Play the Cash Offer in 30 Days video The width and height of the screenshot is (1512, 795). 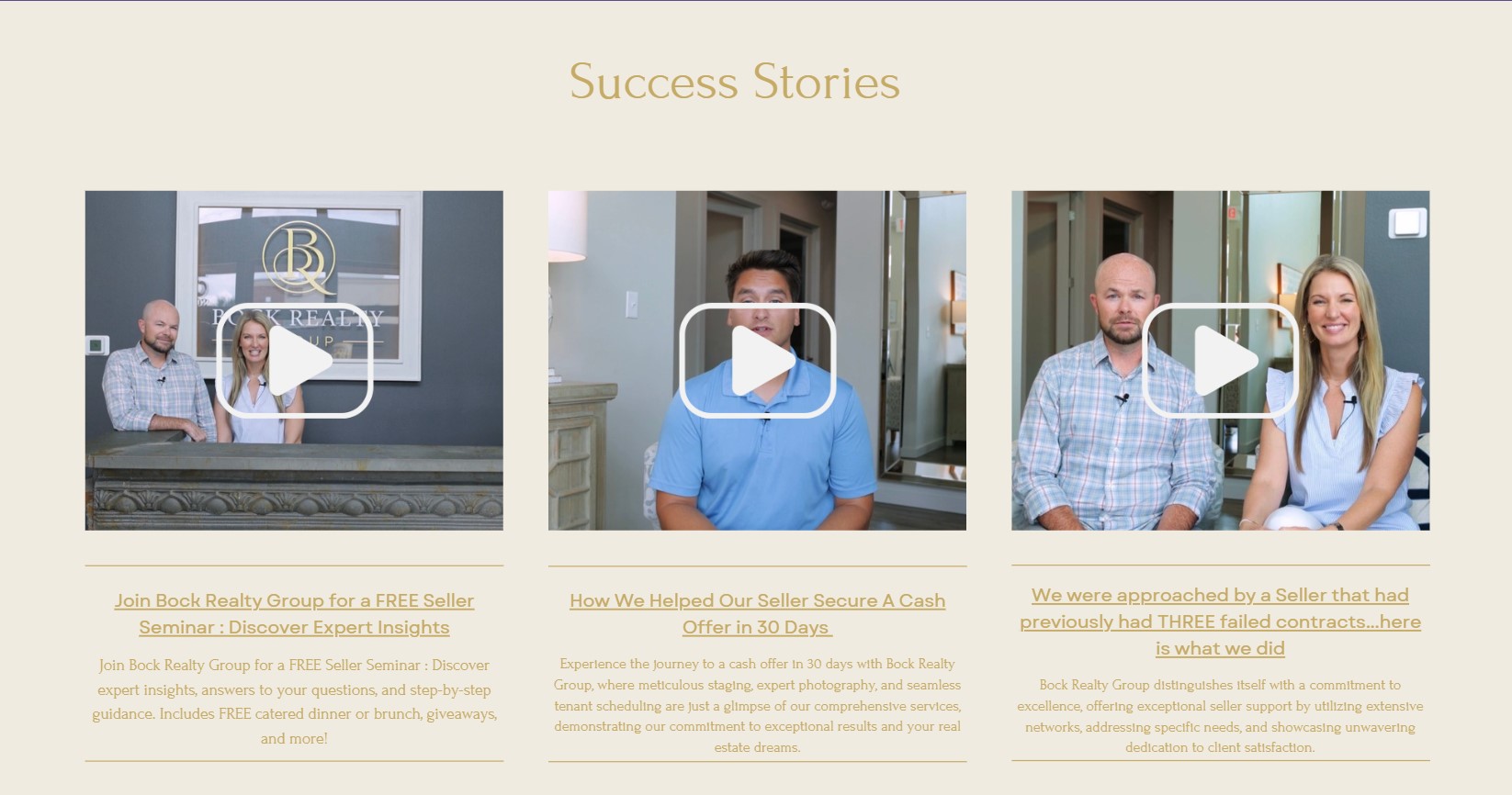coord(757,360)
